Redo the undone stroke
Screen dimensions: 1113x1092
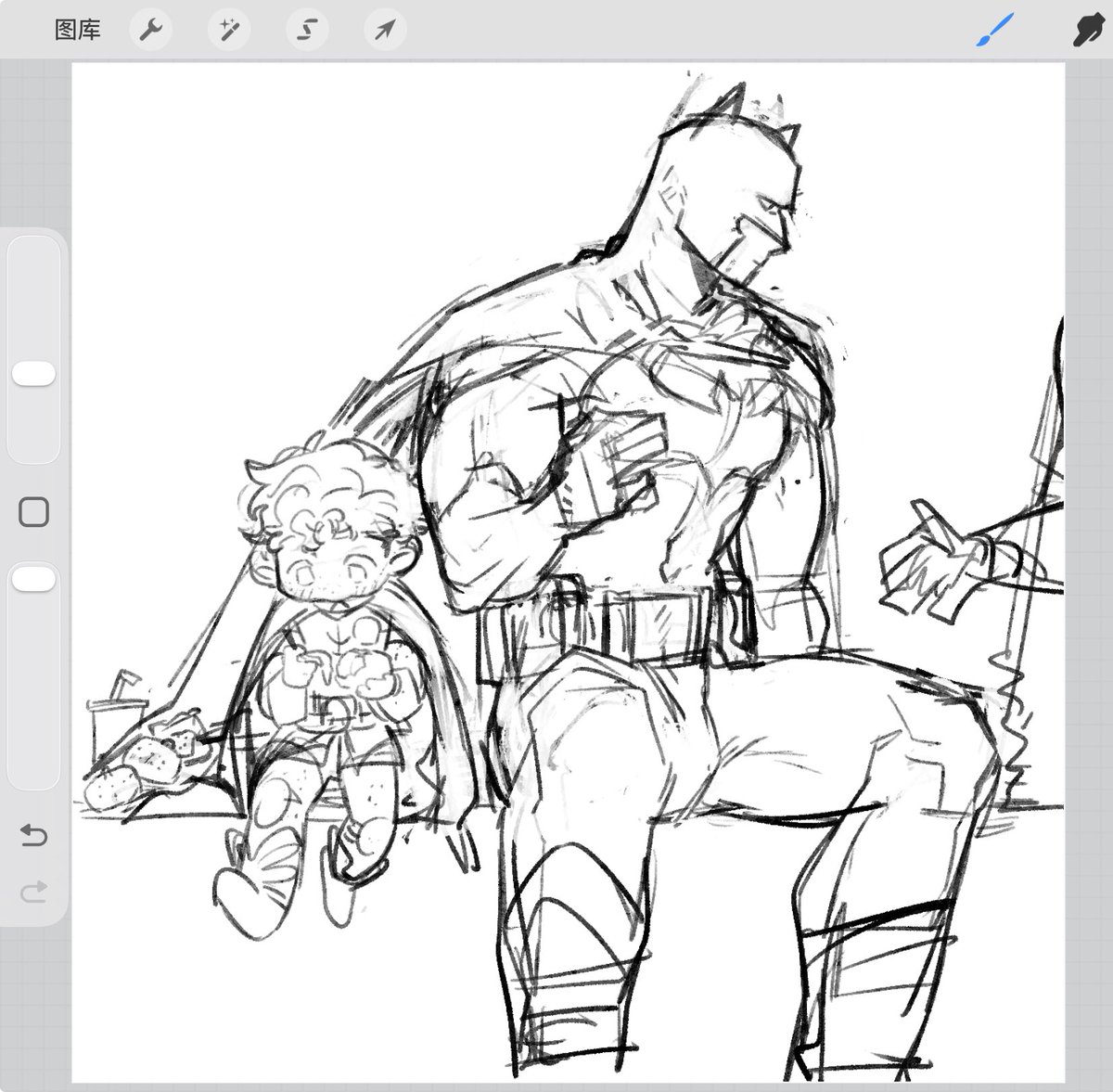pyautogui.click(x=33, y=893)
